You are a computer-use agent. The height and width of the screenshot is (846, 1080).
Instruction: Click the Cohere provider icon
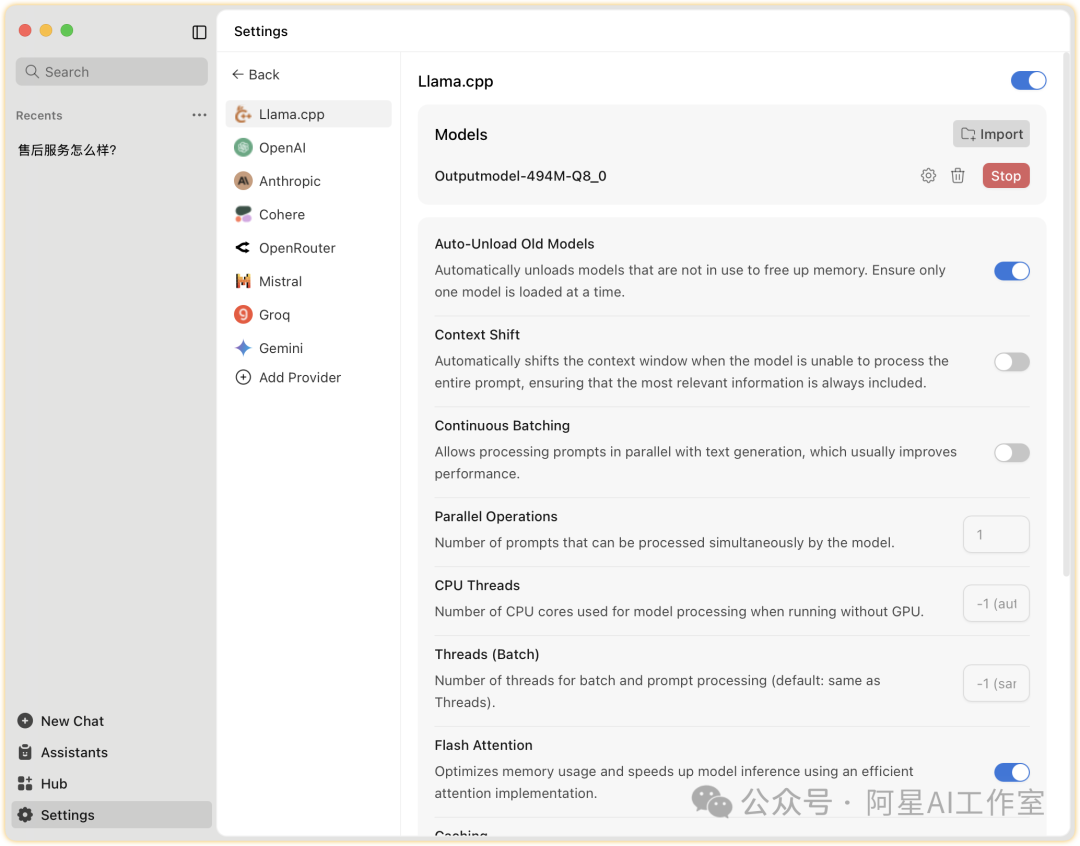pyautogui.click(x=243, y=214)
